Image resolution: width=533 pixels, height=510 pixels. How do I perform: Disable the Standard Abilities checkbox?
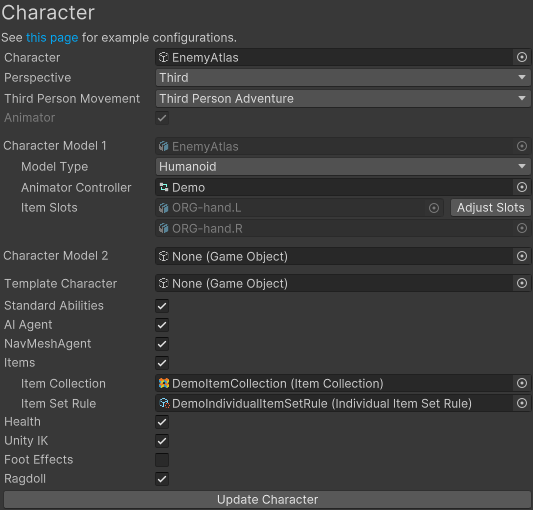click(x=162, y=306)
